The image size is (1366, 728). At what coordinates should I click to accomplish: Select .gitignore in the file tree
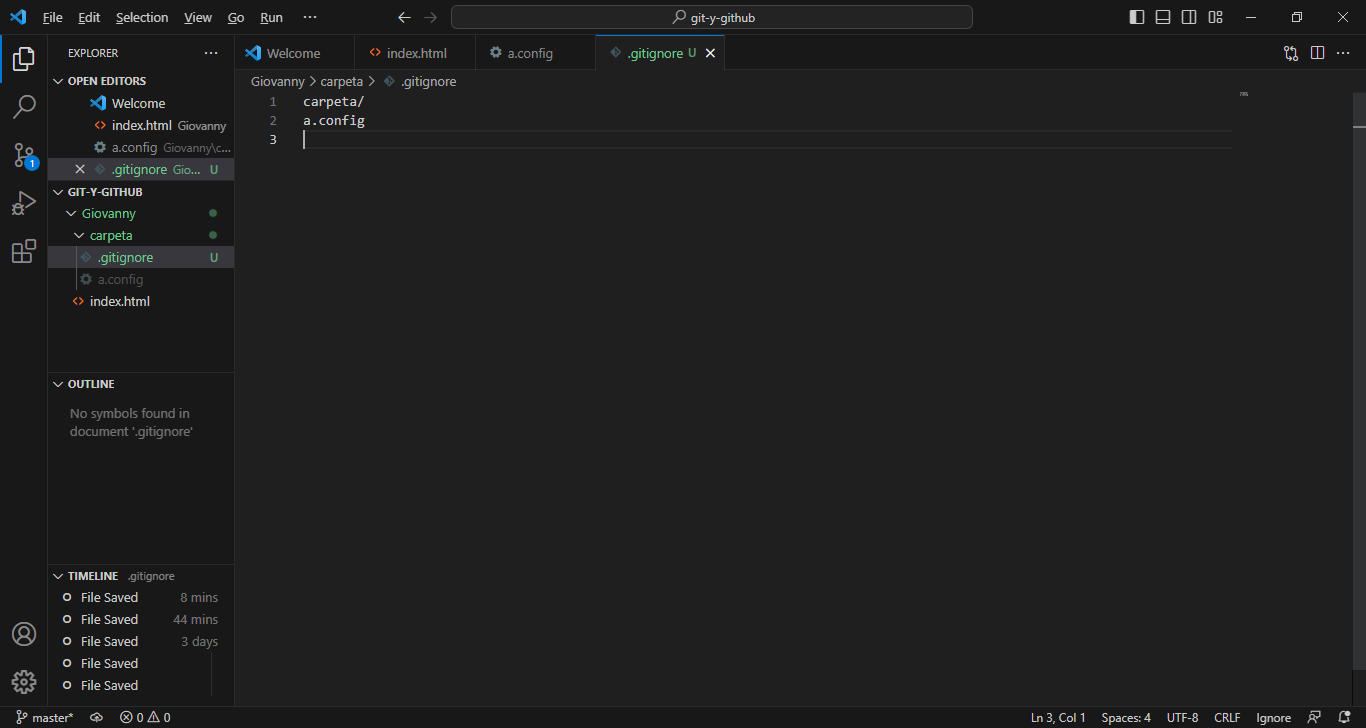pyautogui.click(x=141, y=257)
